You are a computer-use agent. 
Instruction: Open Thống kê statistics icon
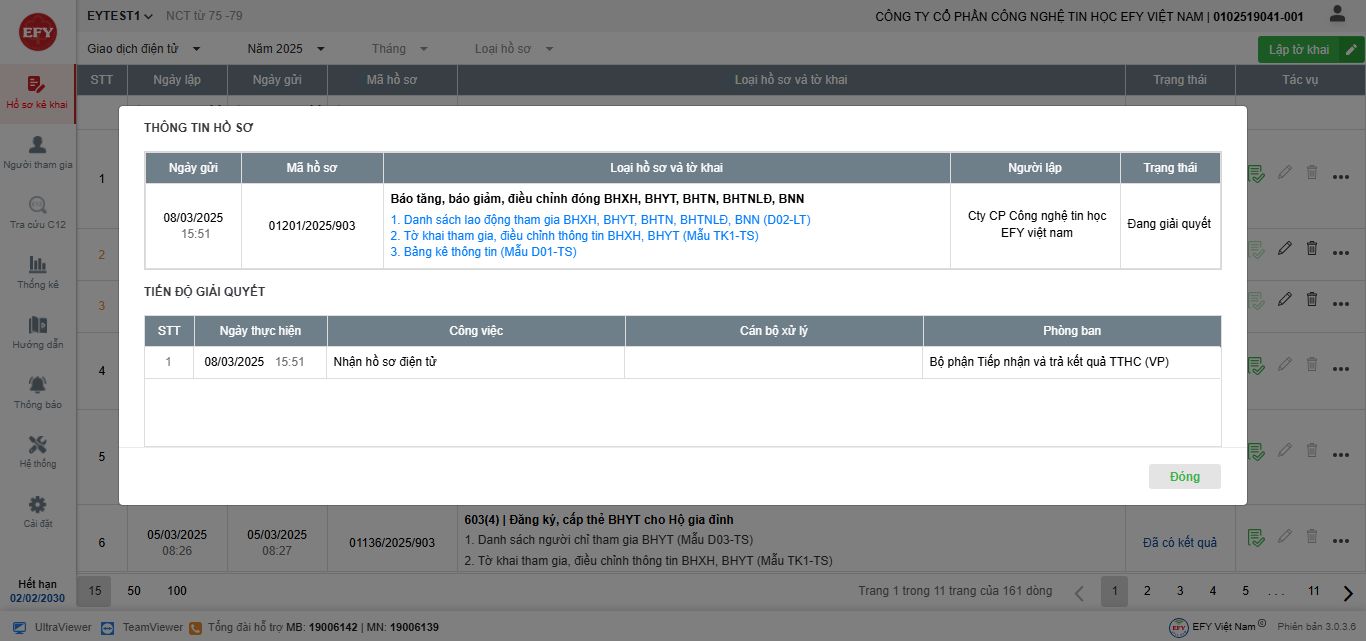pyautogui.click(x=38, y=266)
